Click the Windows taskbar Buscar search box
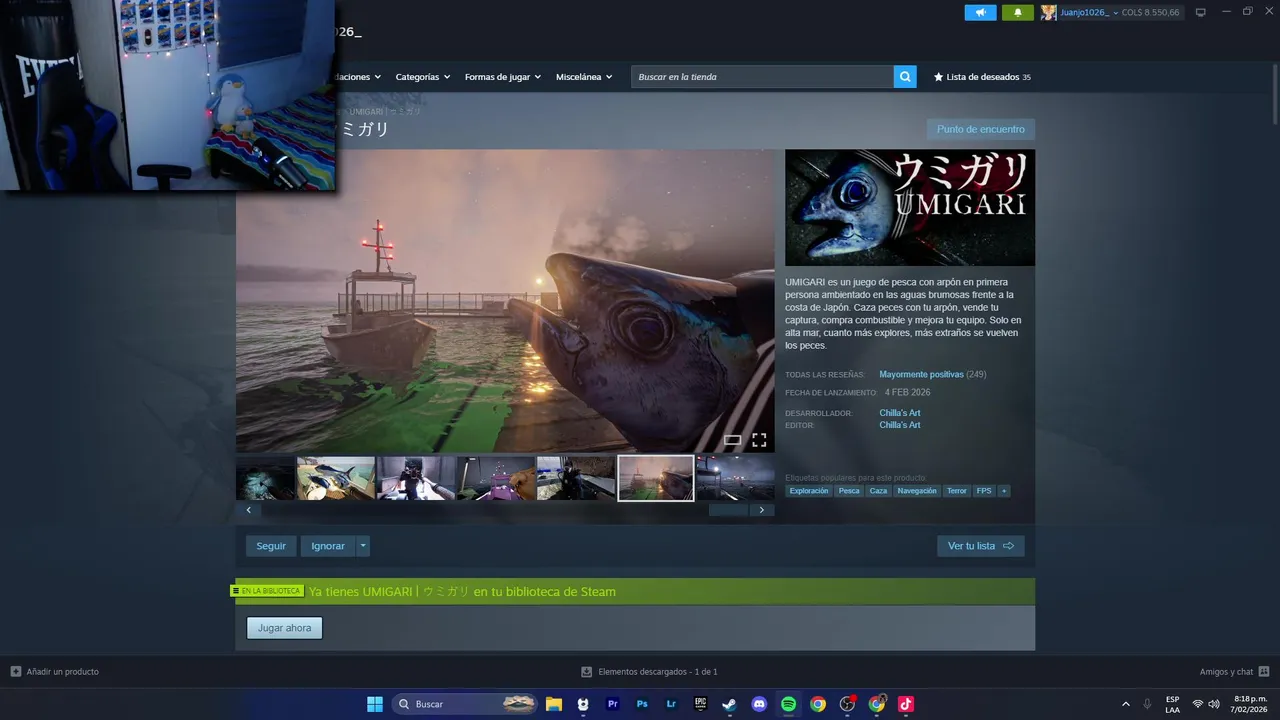The width and height of the screenshot is (1280, 720). click(x=465, y=704)
